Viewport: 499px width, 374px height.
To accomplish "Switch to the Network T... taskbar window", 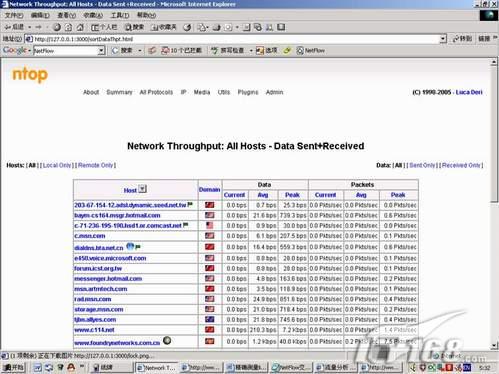I will coord(156,367).
